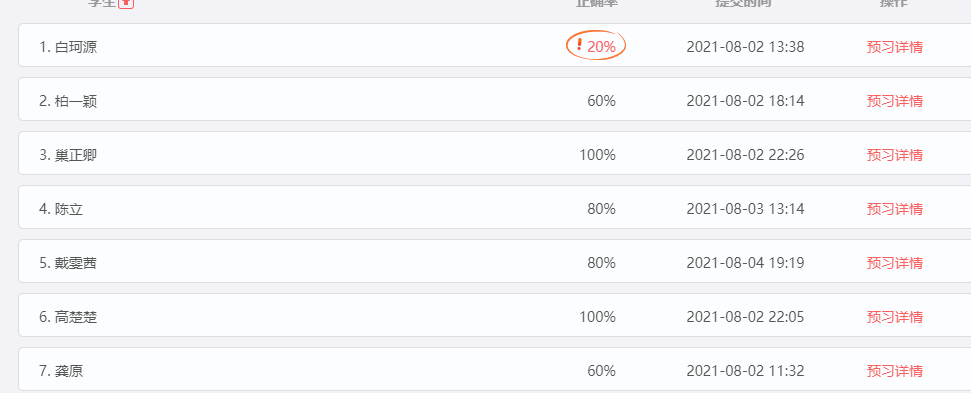Select student row 5. 戴雯茜
Viewport: 971px width, 393px height.
[x=495, y=261]
